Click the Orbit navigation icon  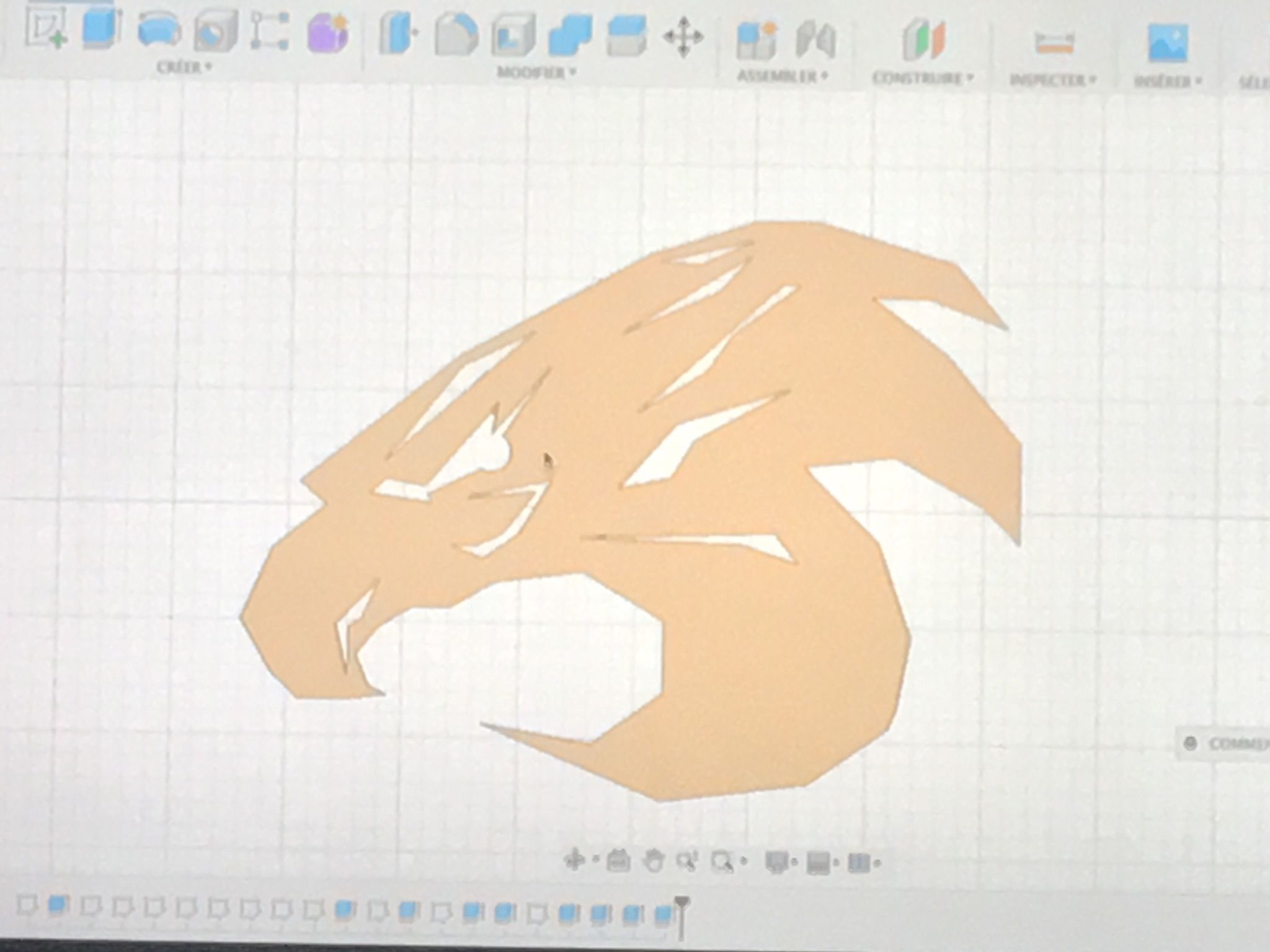[x=575, y=860]
